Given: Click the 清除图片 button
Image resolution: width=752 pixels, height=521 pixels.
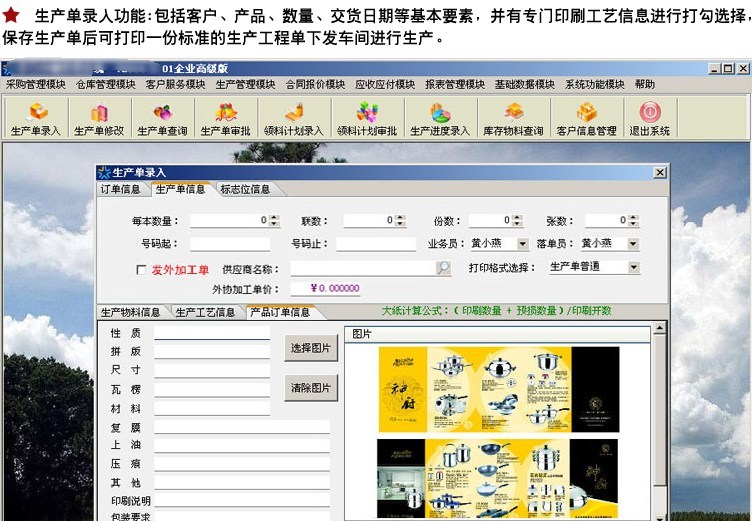Looking at the screenshot, I should click(311, 388).
